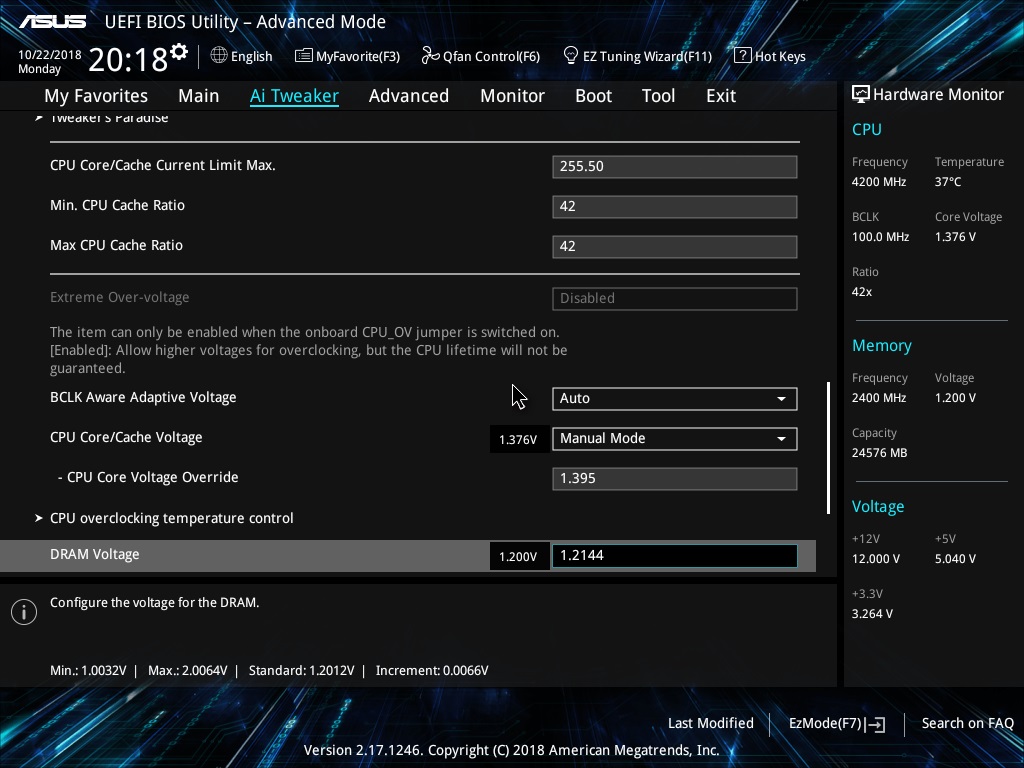
Task: Click the 1.200V DRAM current readout
Action: [519, 556]
